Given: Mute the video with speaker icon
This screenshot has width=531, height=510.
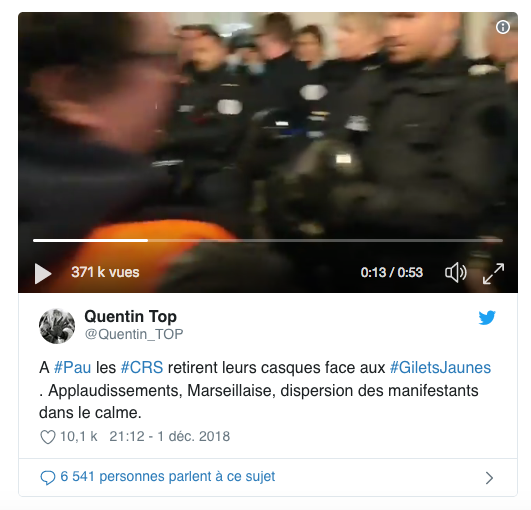Looking at the screenshot, I should coord(456,272).
